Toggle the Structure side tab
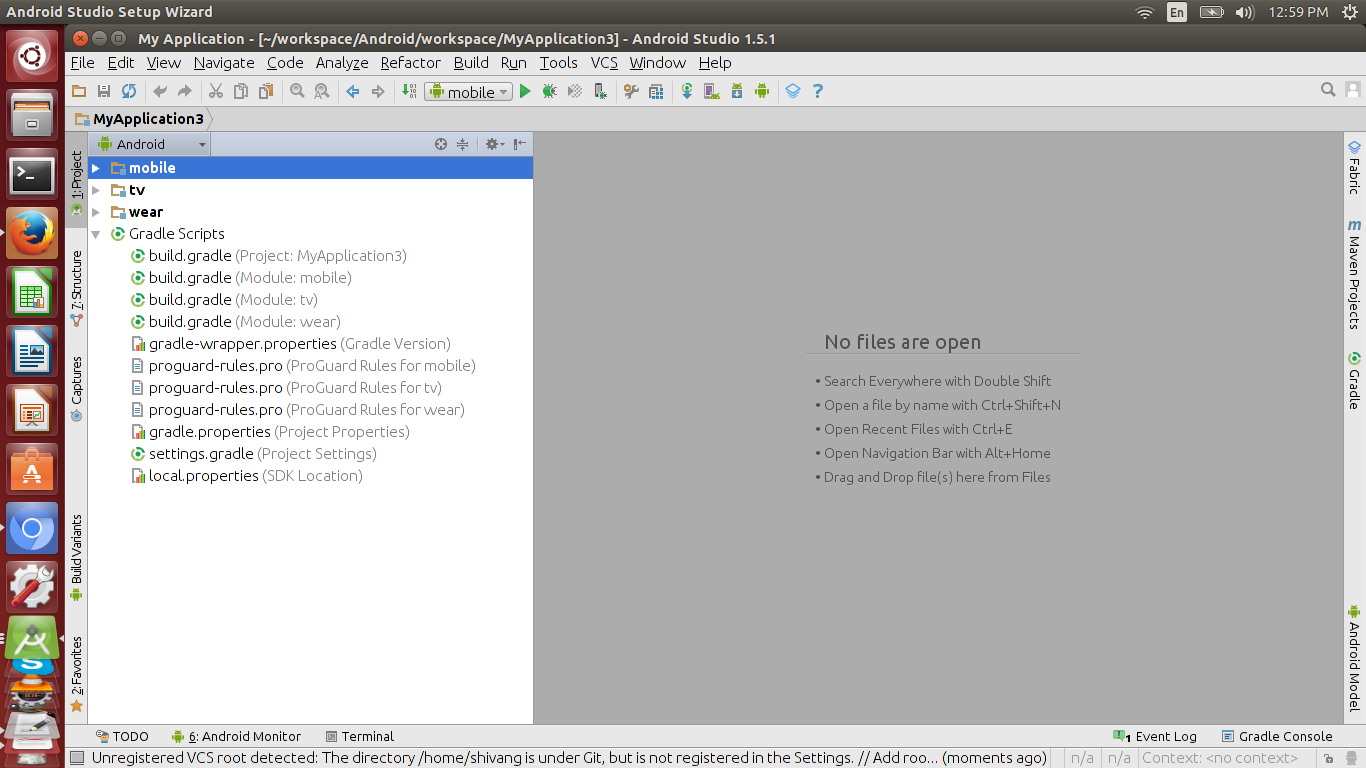 pyautogui.click(x=76, y=288)
